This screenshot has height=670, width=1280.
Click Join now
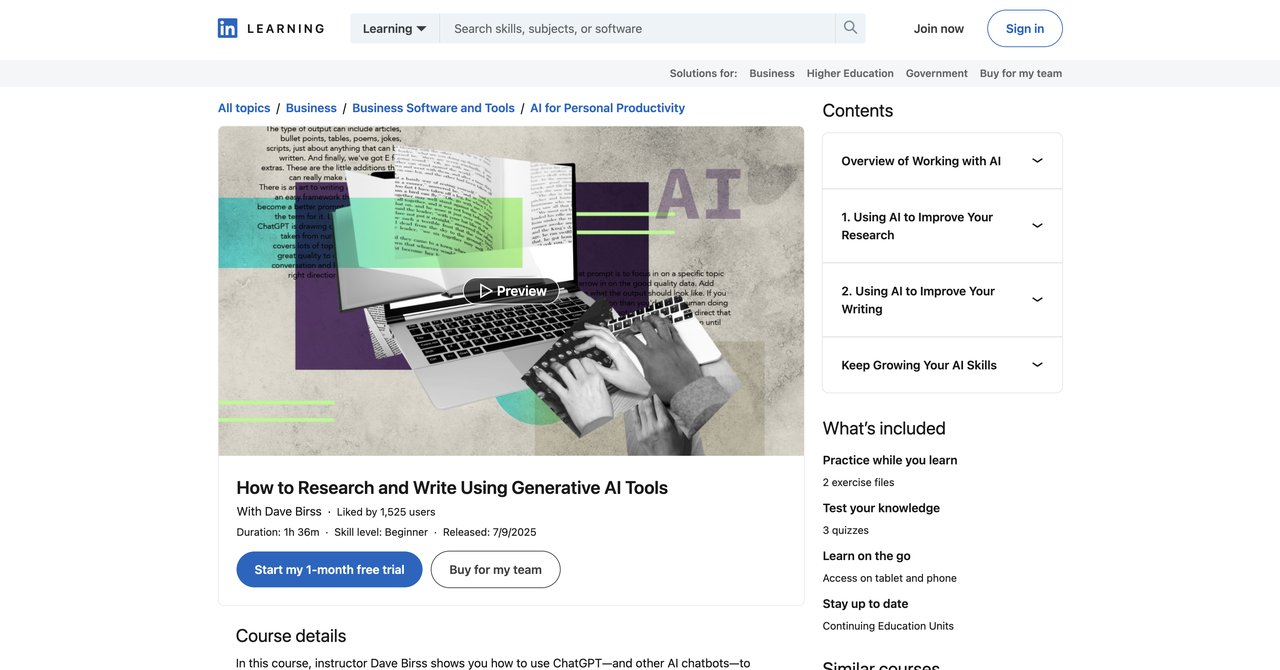coord(939,28)
